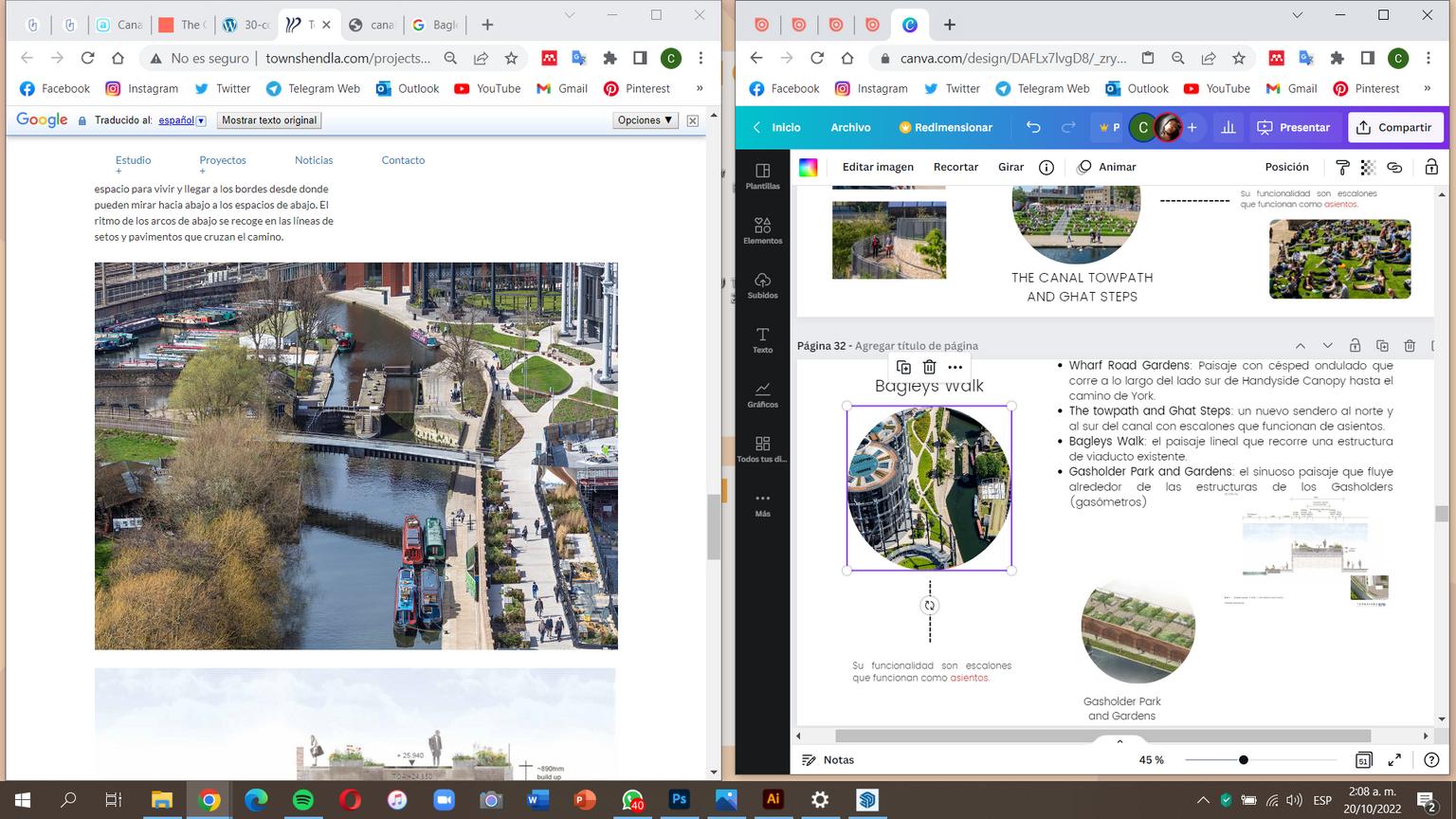Image resolution: width=1456 pixels, height=819 pixels.
Task: Bookmark the townshendla page with star icon
Action: tap(511, 58)
